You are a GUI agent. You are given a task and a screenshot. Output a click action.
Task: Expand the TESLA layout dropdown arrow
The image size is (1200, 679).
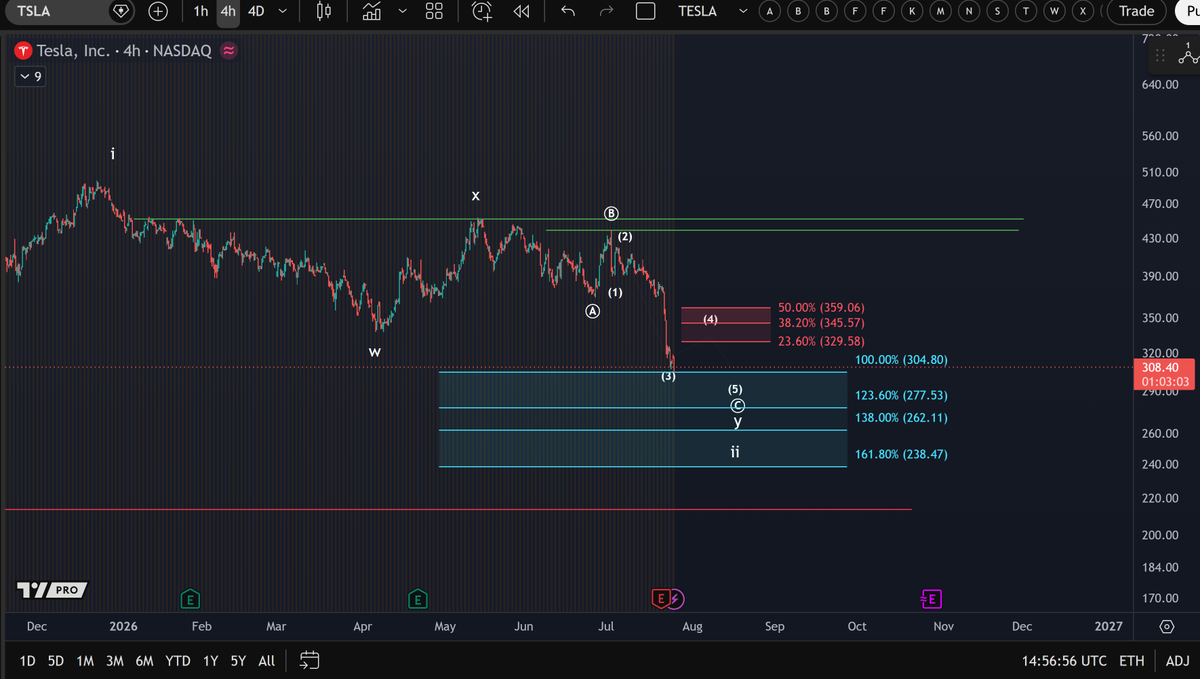(x=742, y=11)
